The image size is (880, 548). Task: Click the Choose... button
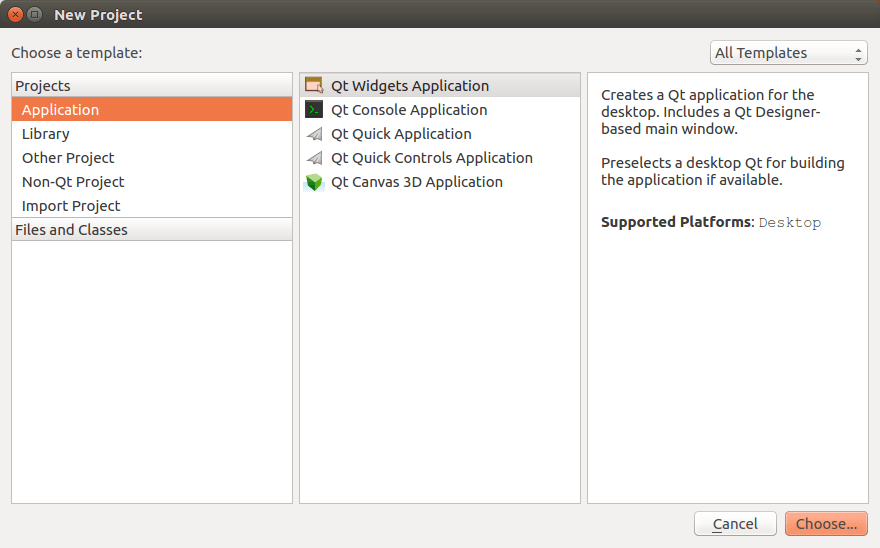point(826,523)
